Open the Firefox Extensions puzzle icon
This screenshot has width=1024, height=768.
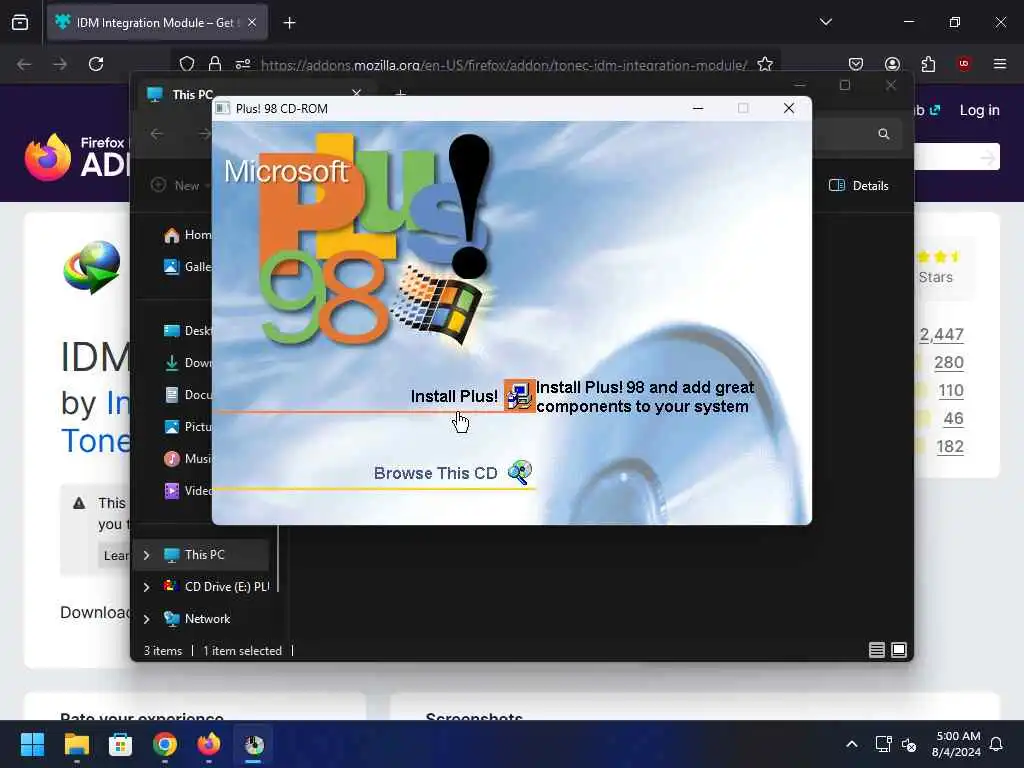(x=928, y=64)
